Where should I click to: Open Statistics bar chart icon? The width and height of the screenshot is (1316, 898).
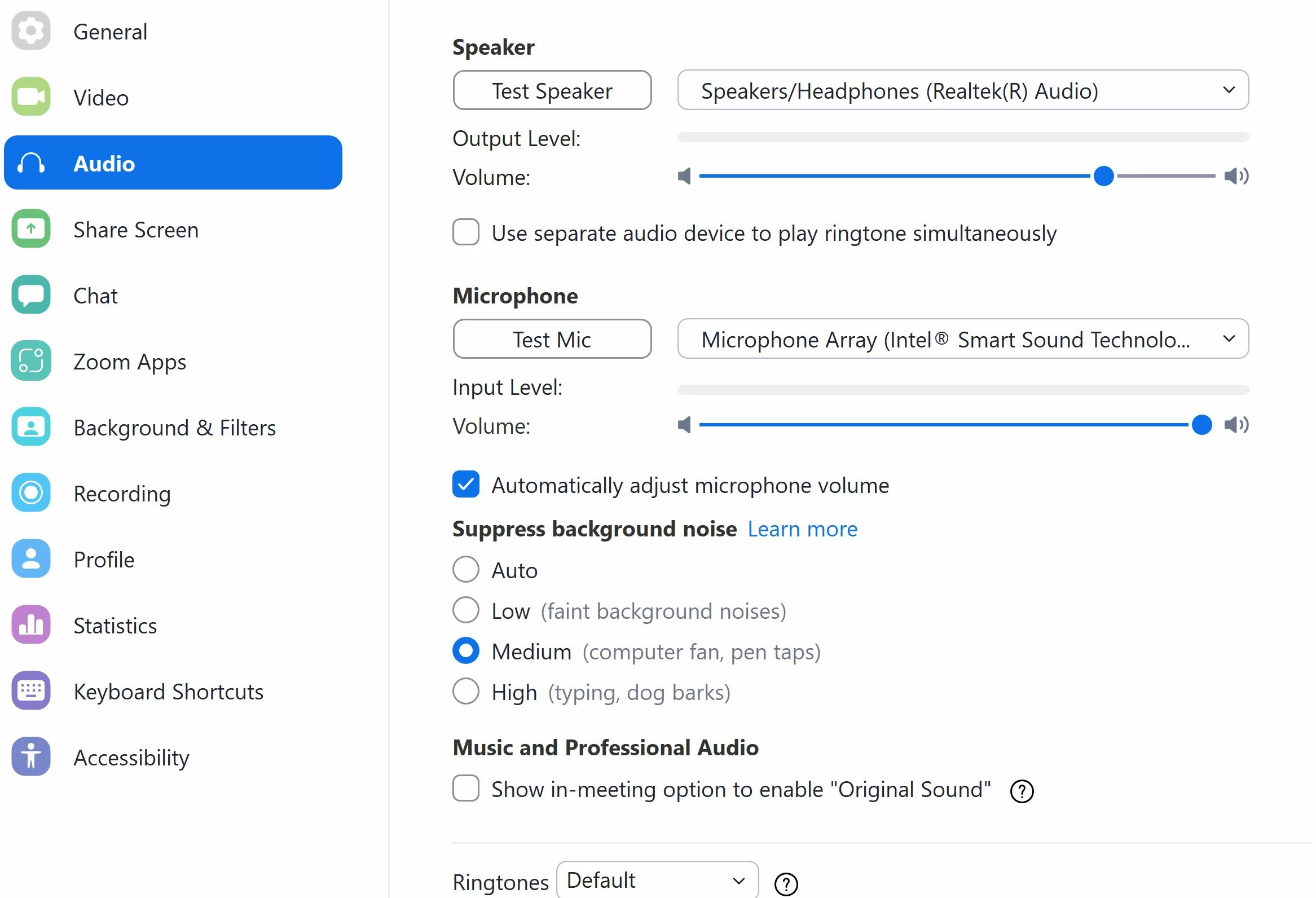click(x=30, y=625)
